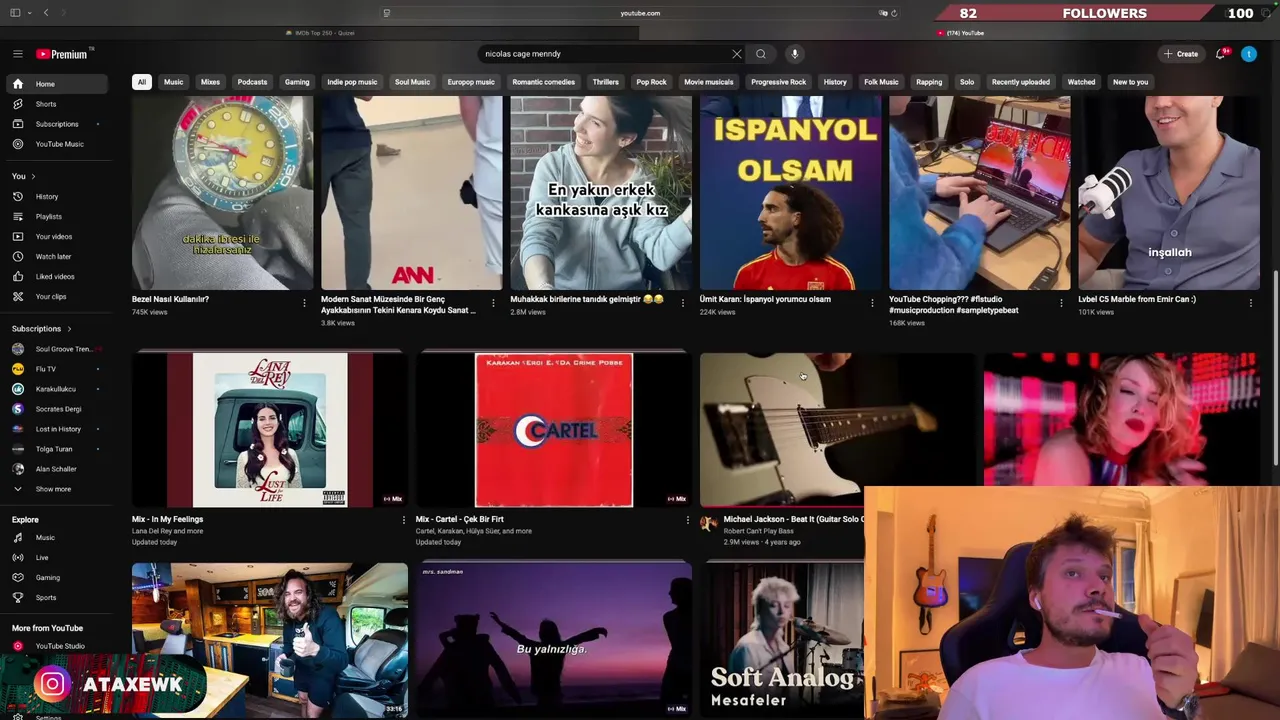The height and width of the screenshot is (720, 1280).
Task: Open Music under Explore
Action: tap(55, 537)
